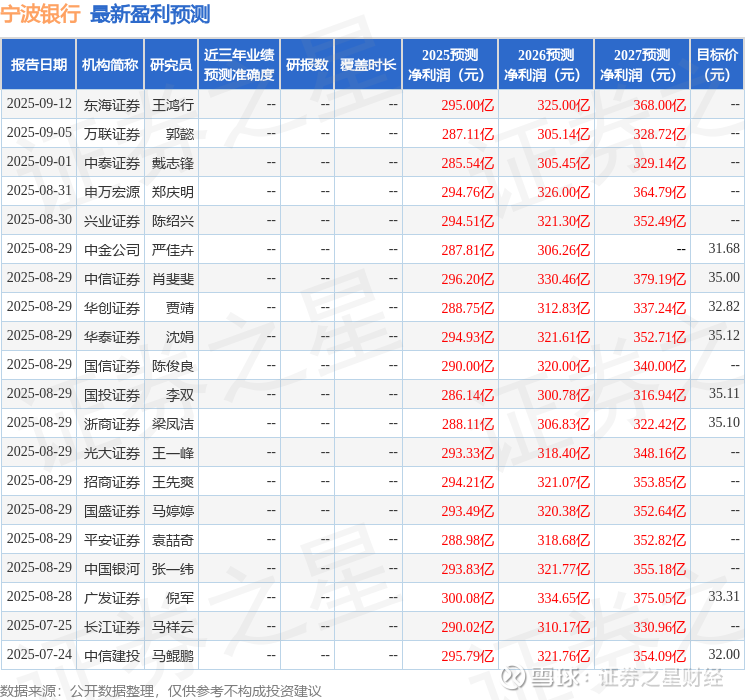Select the 平安证券 institution cell
The height and width of the screenshot is (700, 745).
coord(112,540)
